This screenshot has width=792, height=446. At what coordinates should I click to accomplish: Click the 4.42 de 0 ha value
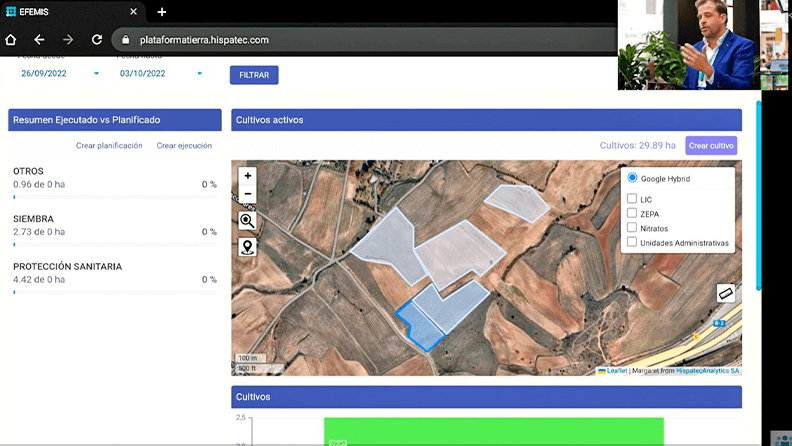pyautogui.click(x=39, y=279)
